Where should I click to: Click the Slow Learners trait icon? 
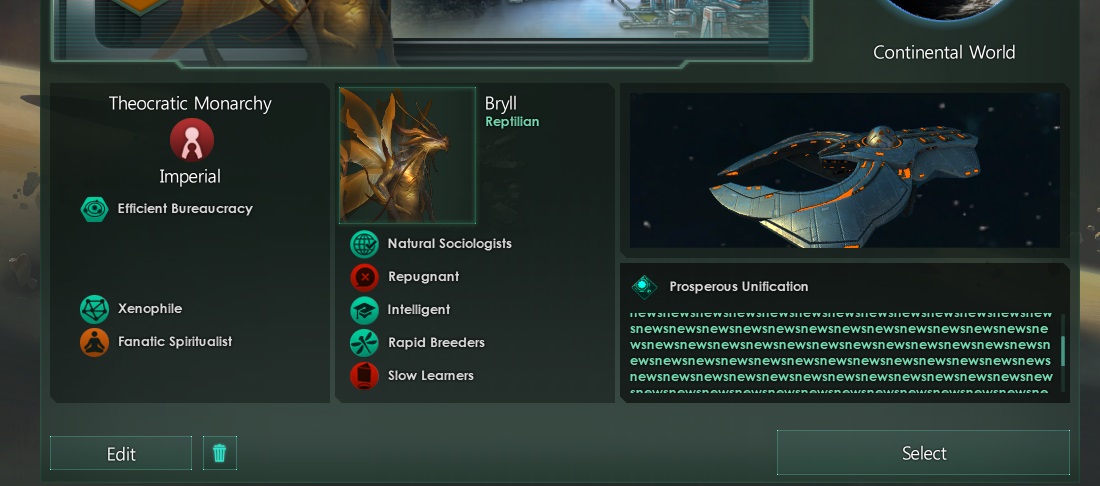[x=364, y=376]
